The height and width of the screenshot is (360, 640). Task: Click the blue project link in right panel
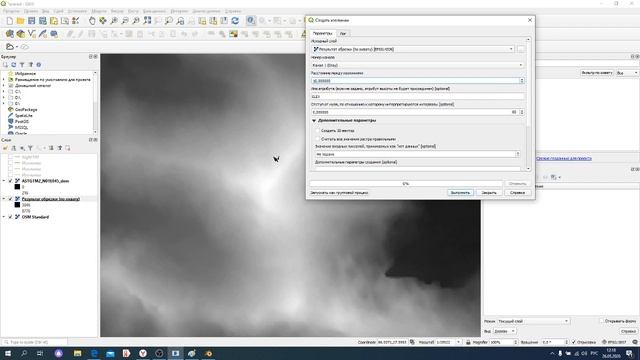564,158
